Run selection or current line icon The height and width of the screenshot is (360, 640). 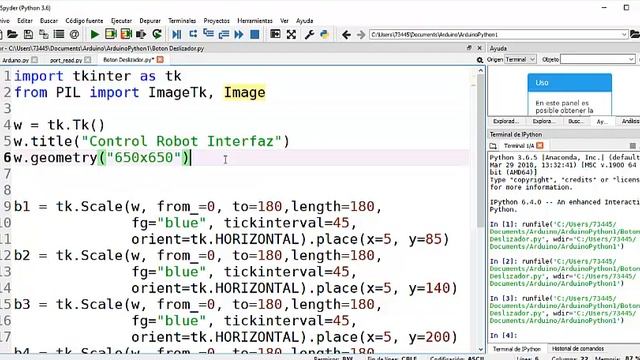point(141,35)
